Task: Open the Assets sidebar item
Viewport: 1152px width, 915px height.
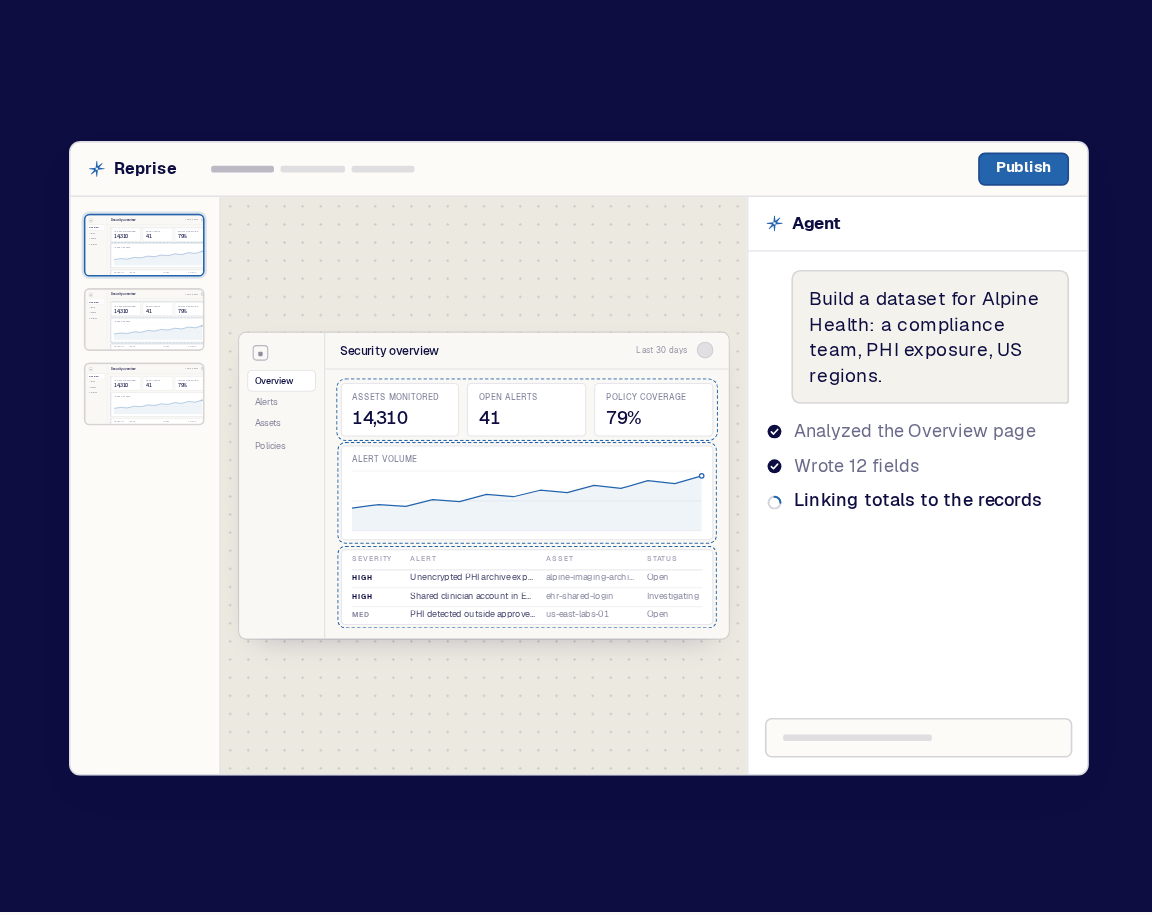Action: [x=267, y=423]
